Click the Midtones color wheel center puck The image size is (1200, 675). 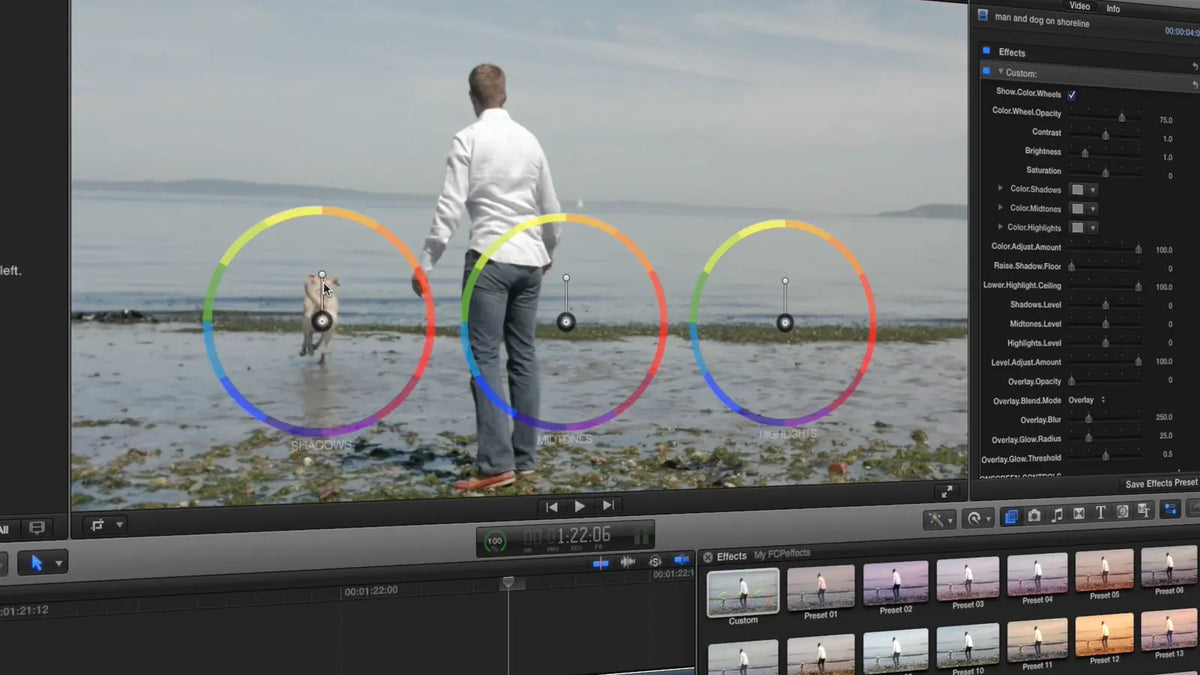[x=566, y=321]
